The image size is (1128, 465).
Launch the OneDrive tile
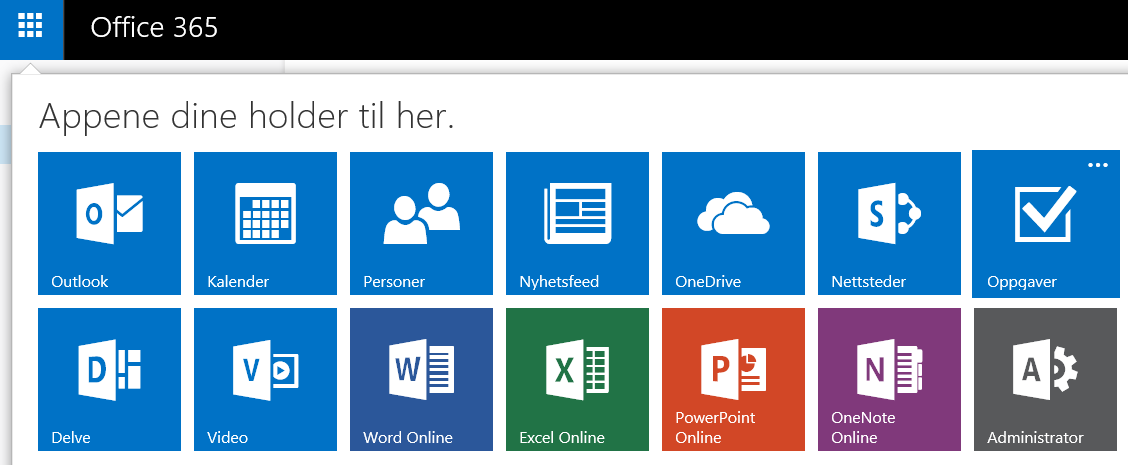click(733, 223)
